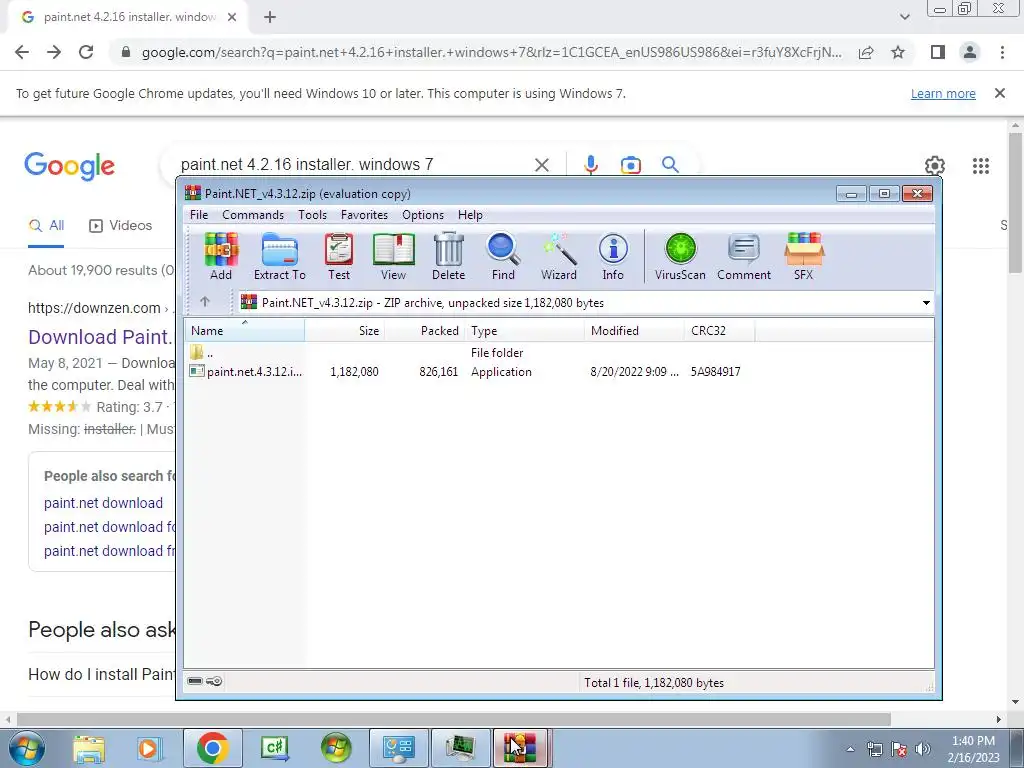Sort by CRC32 column header
The width and height of the screenshot is (1024, 768).
pyautogui.click(x=720, y=330)
